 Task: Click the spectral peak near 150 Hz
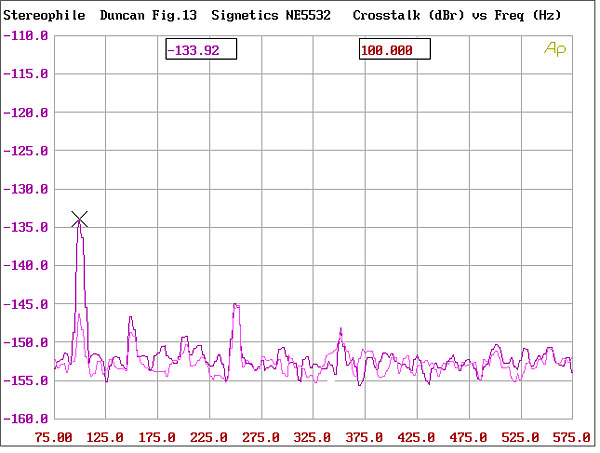coord(131,318)
